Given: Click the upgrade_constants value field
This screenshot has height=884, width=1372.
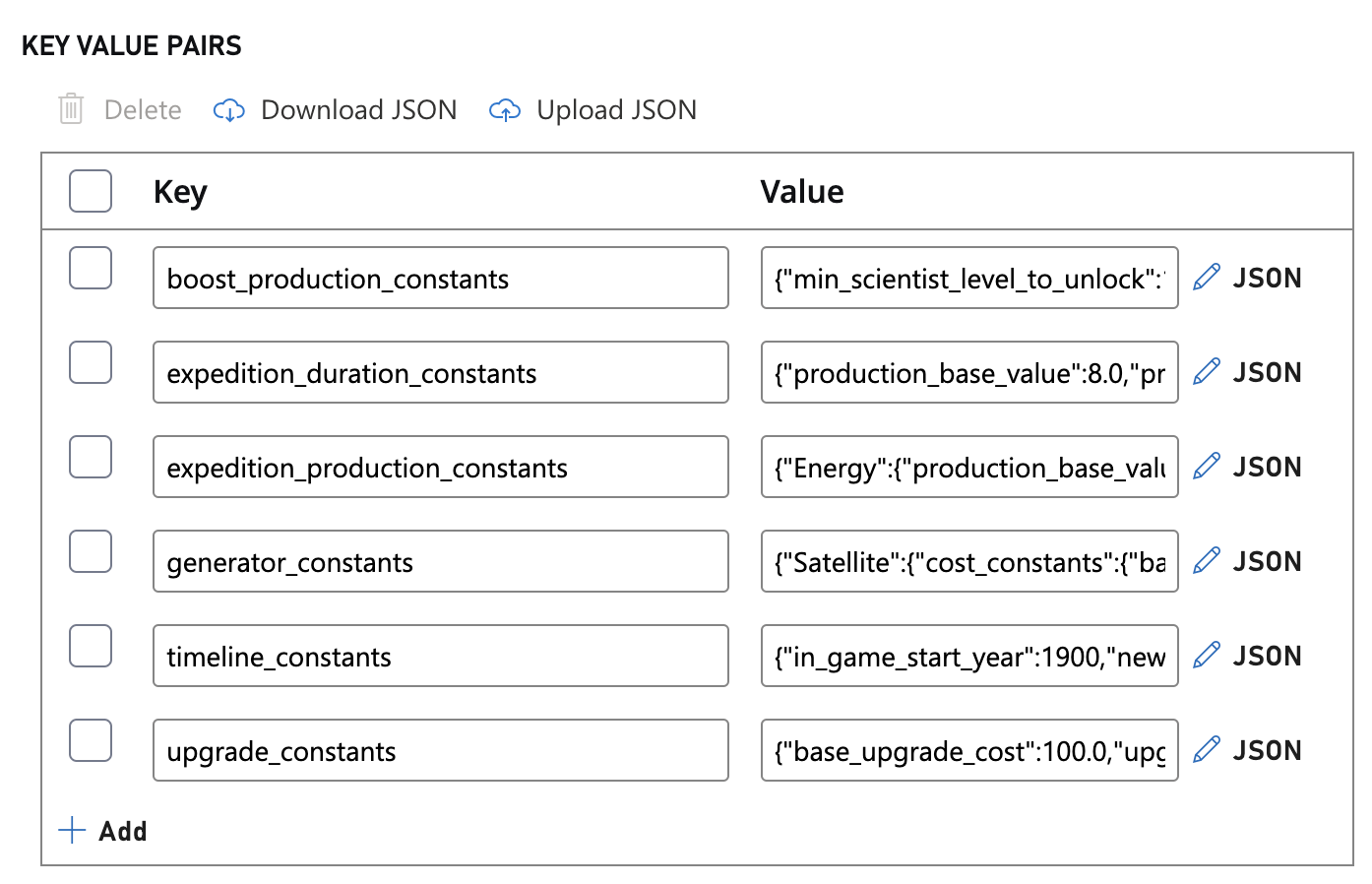Looking at the screenshot, I should 968,751.
